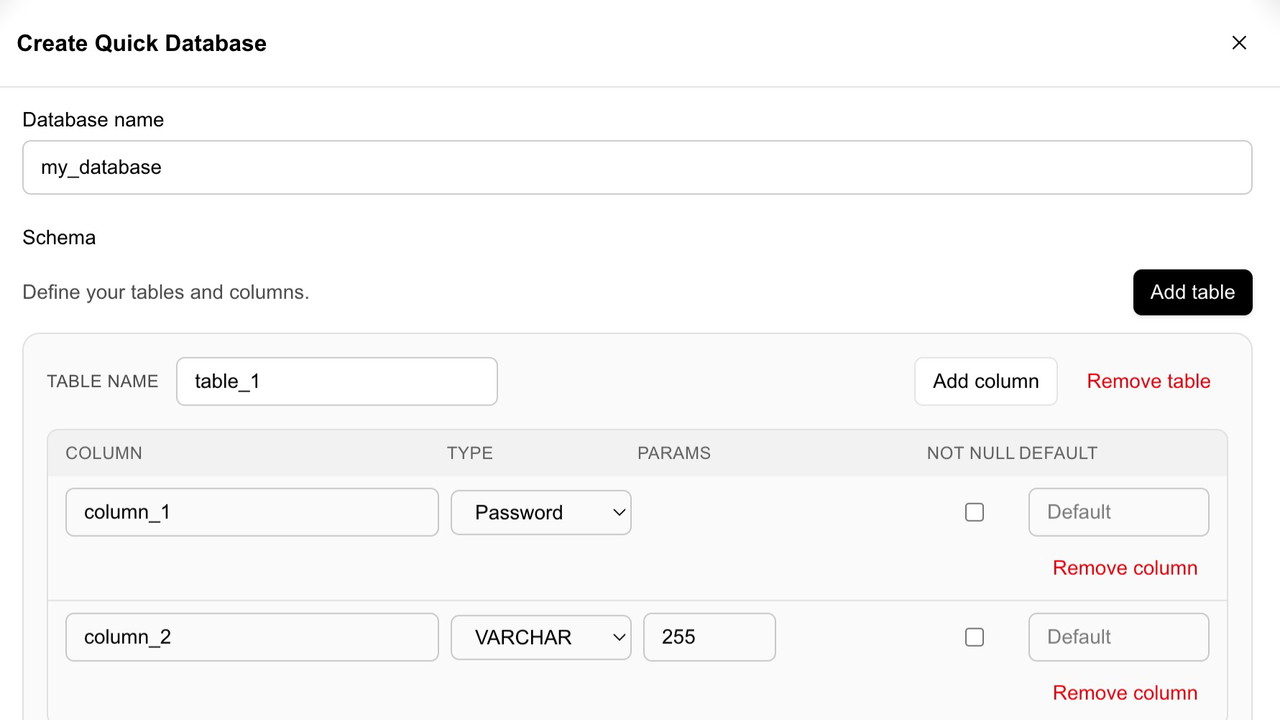Remove column_1 using Remove column
1280x720 pixels.
tap(1125, 568)
